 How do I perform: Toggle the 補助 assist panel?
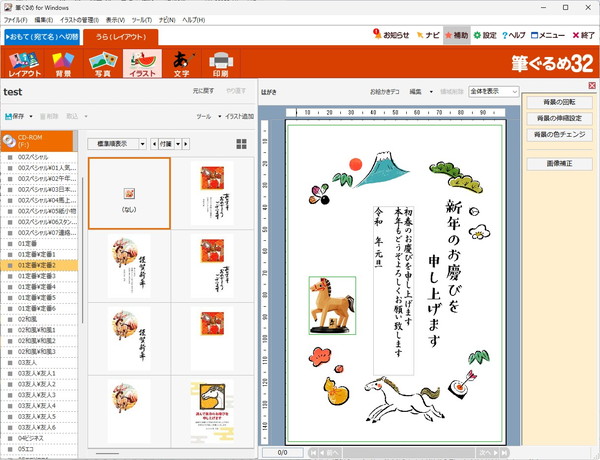coord(455,35)
